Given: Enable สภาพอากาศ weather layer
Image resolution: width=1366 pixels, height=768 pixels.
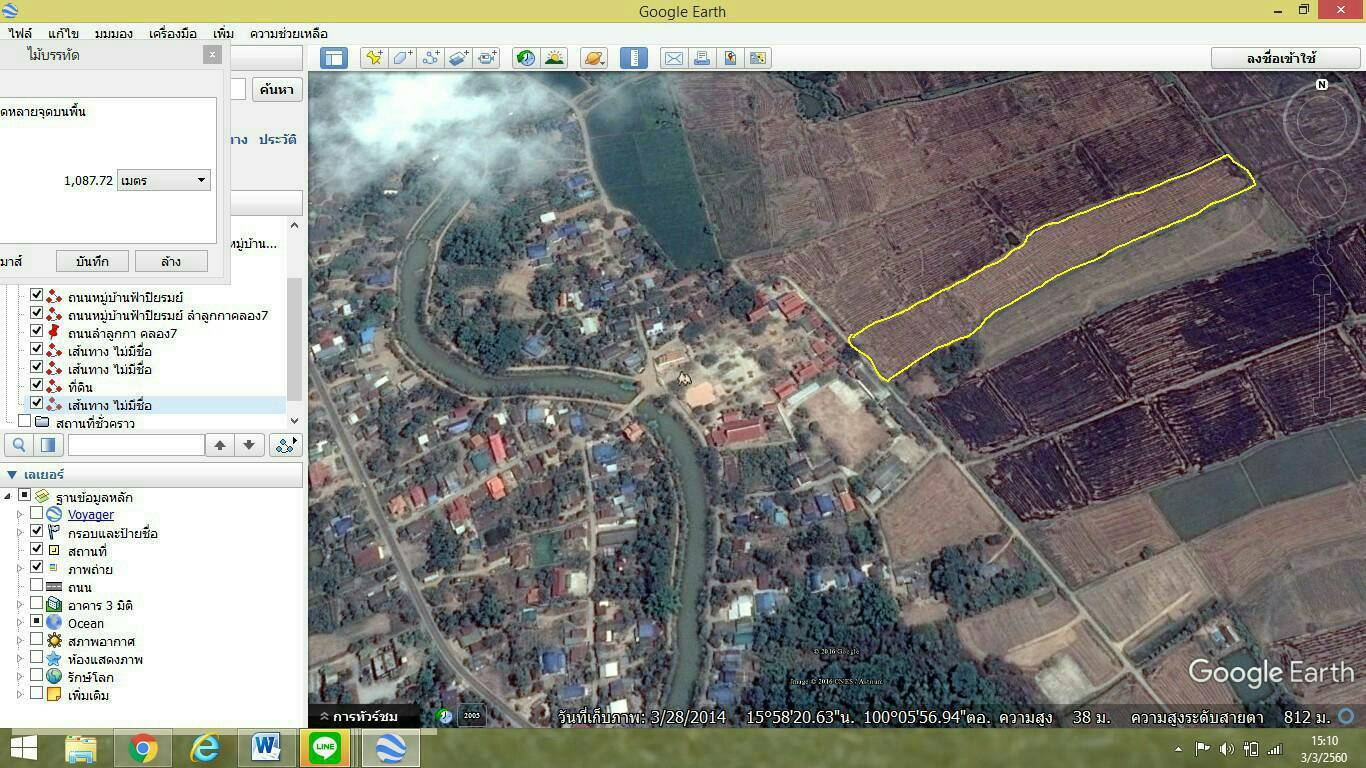Looking at the screenshot, I should pyautogui.click(x=37, y=640).
